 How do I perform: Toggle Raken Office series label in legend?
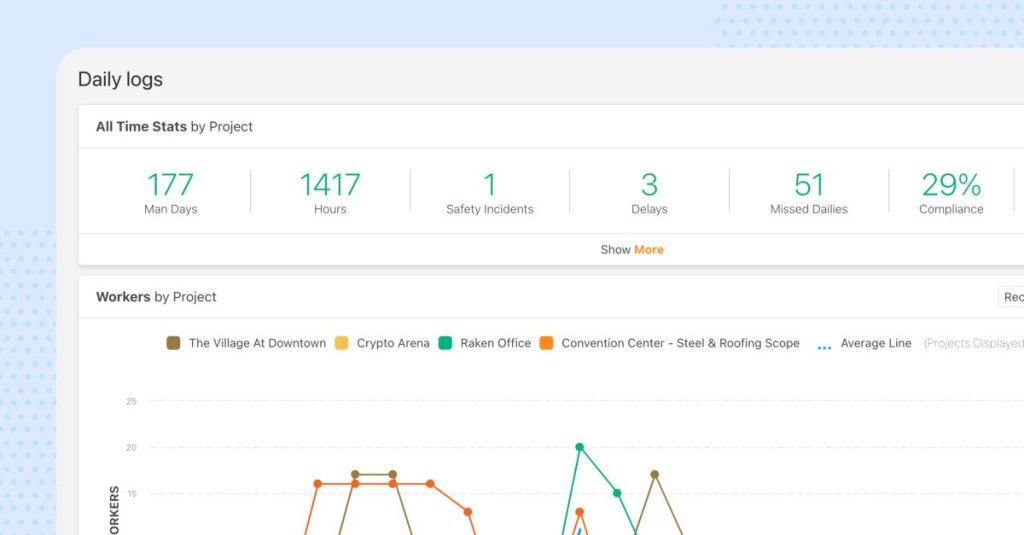[495, 343]
